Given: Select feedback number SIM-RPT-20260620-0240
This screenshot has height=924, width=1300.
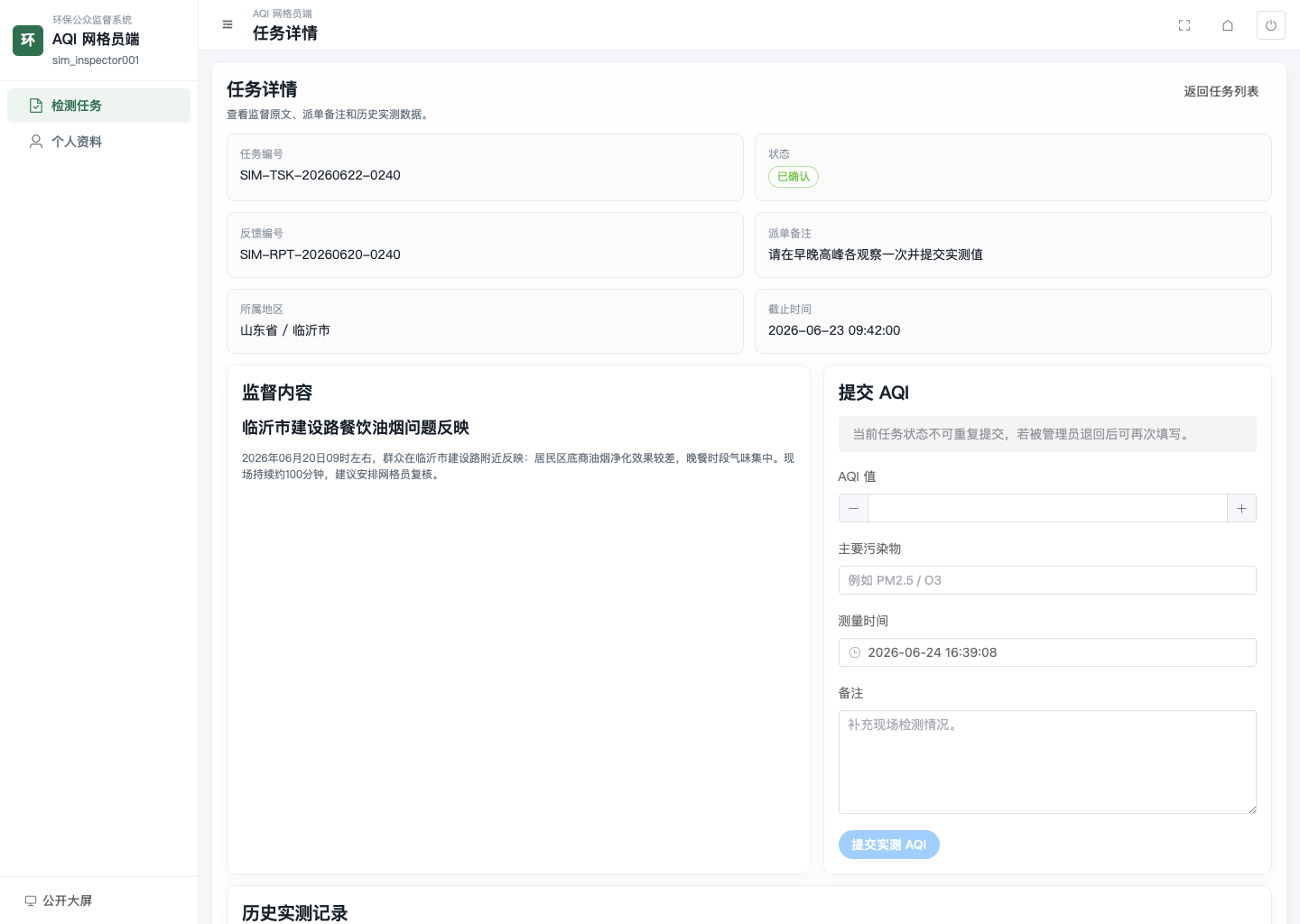Looking at the screenshot, I should [x=320, y=254].
